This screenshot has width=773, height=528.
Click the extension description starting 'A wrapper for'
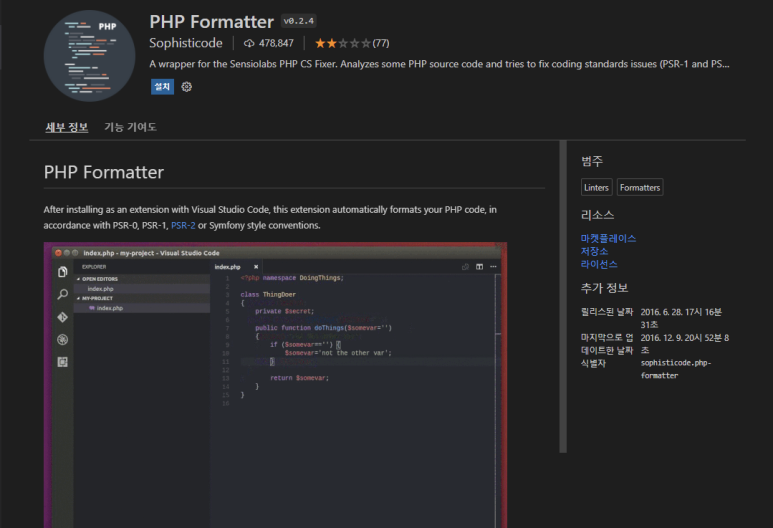[439, 64]
